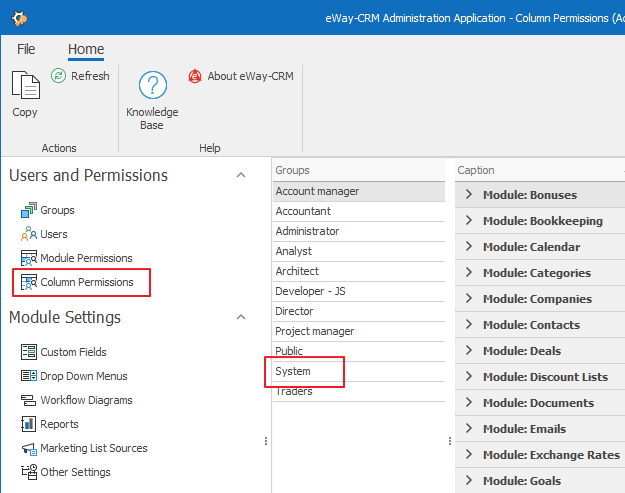Select the Developer - JS group
Image resolution: width=625 pixels, height=493 pixels.
tap(359, 291)
